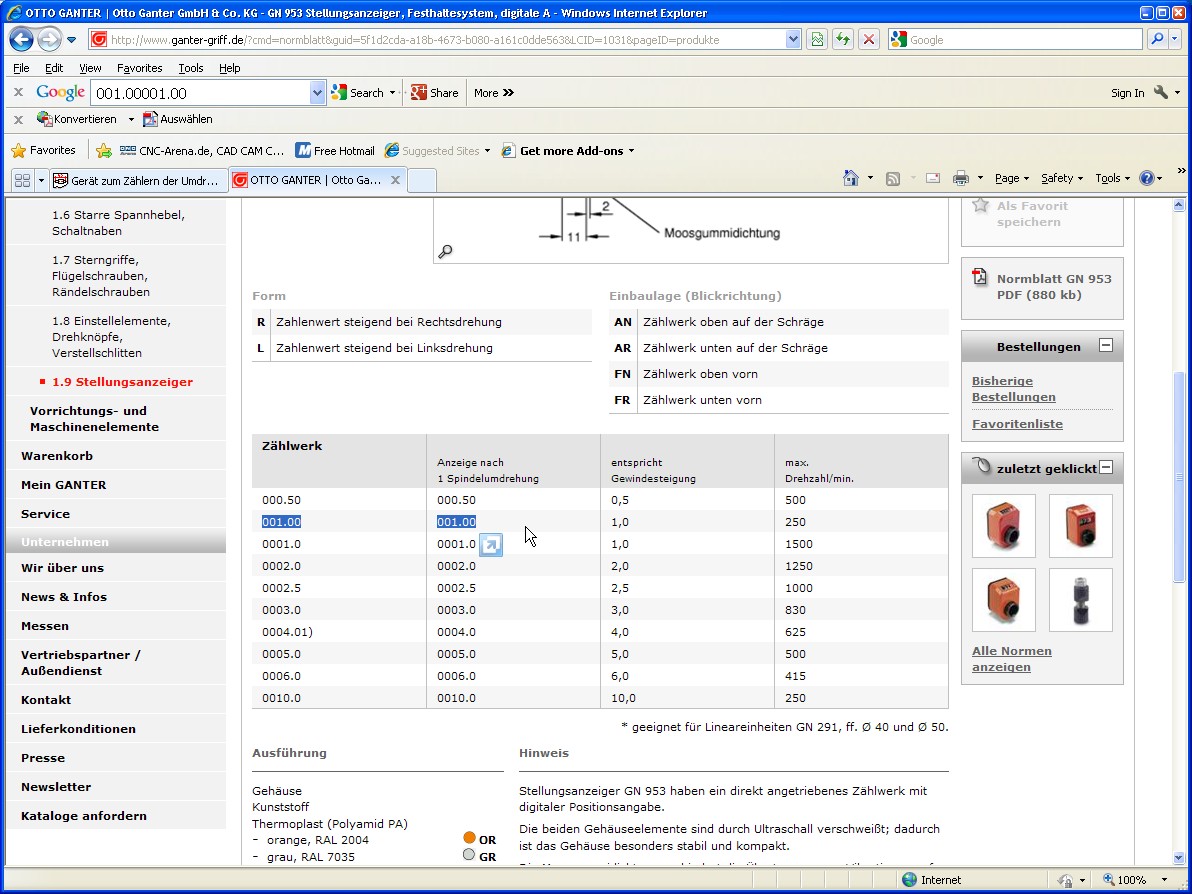Screen dimensions: 1192x894
Task: Open the recent pages dropdown arrow
Action: click(x=71, y=40)
